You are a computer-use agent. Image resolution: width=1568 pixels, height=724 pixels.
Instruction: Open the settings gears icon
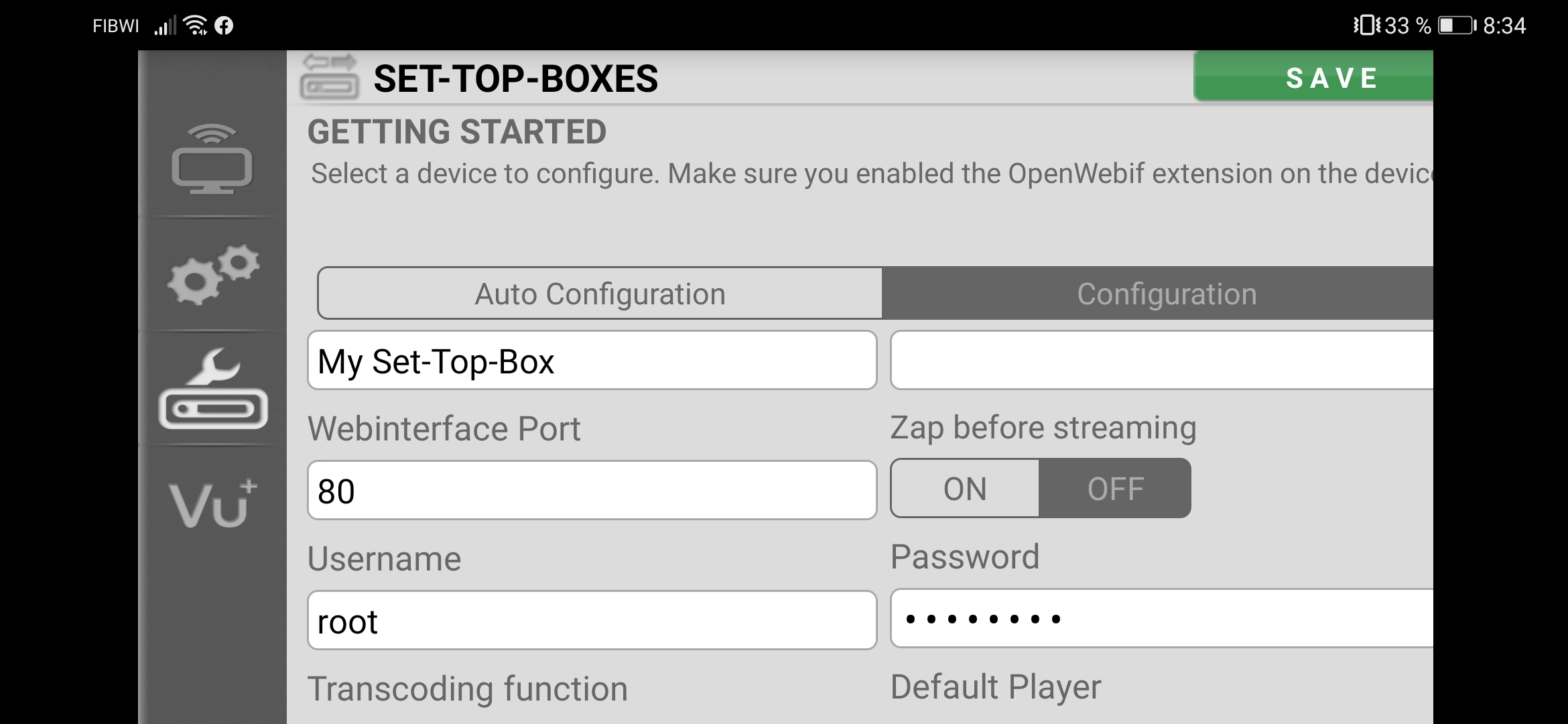(x=212, y=274)
